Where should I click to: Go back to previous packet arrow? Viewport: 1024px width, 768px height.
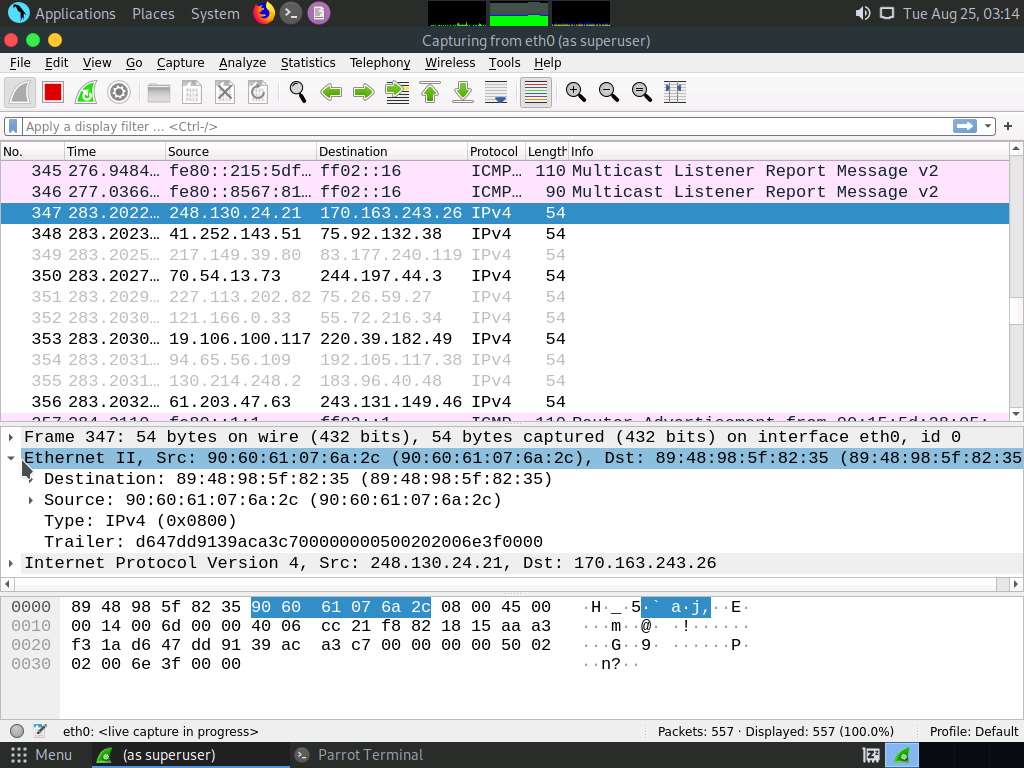pos(331,92)
